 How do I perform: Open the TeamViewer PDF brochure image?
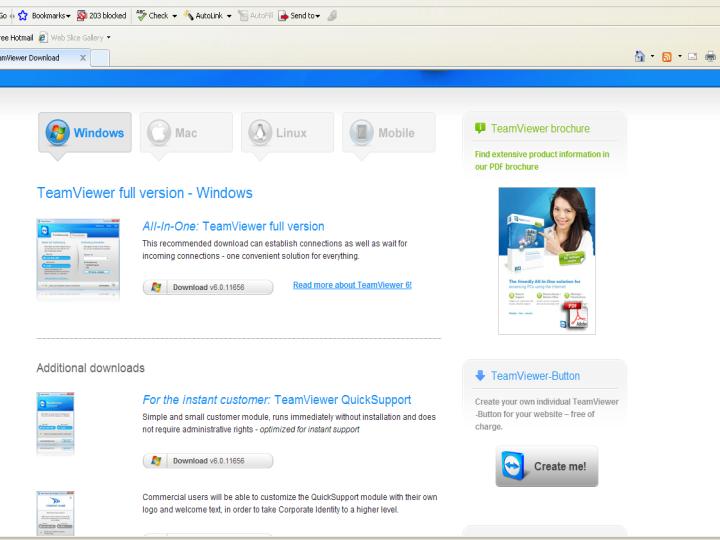click(x=546, y=260)
